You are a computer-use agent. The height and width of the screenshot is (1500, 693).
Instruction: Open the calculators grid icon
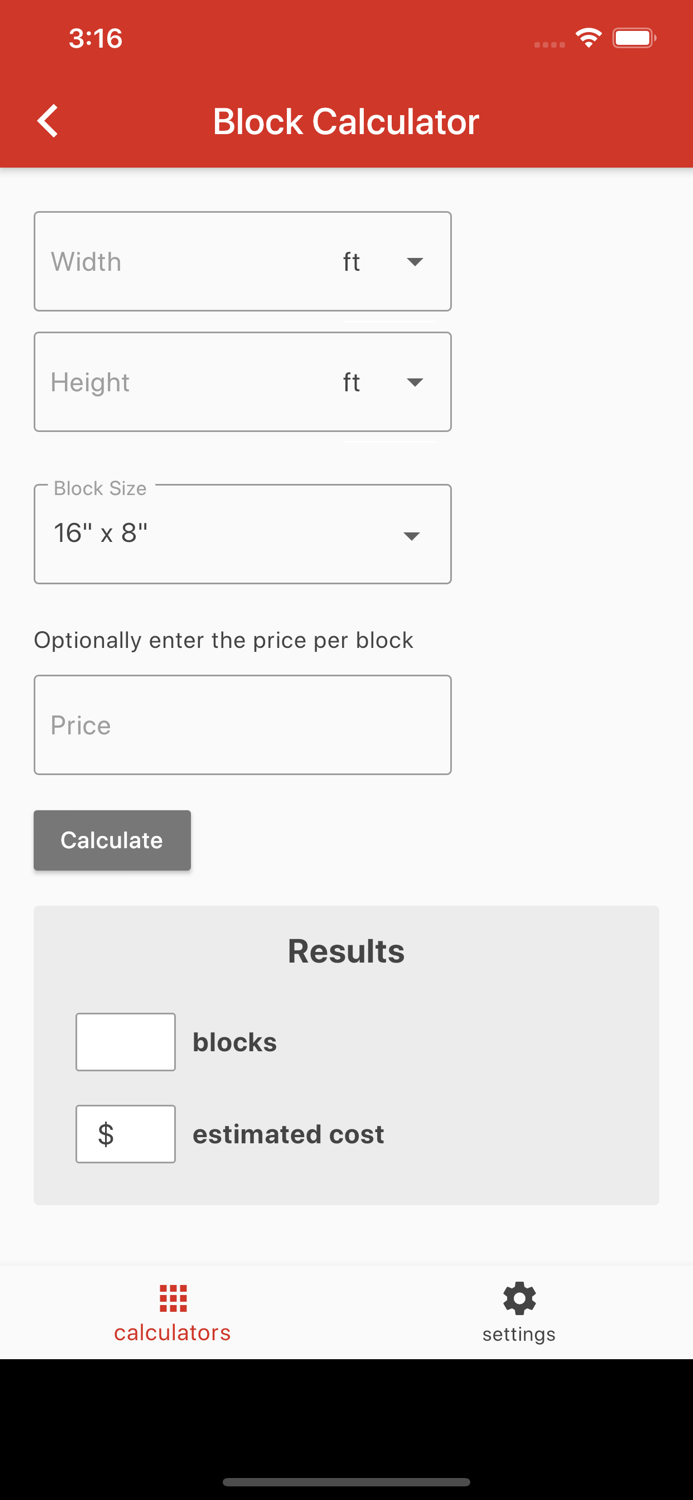[172, 1297]
